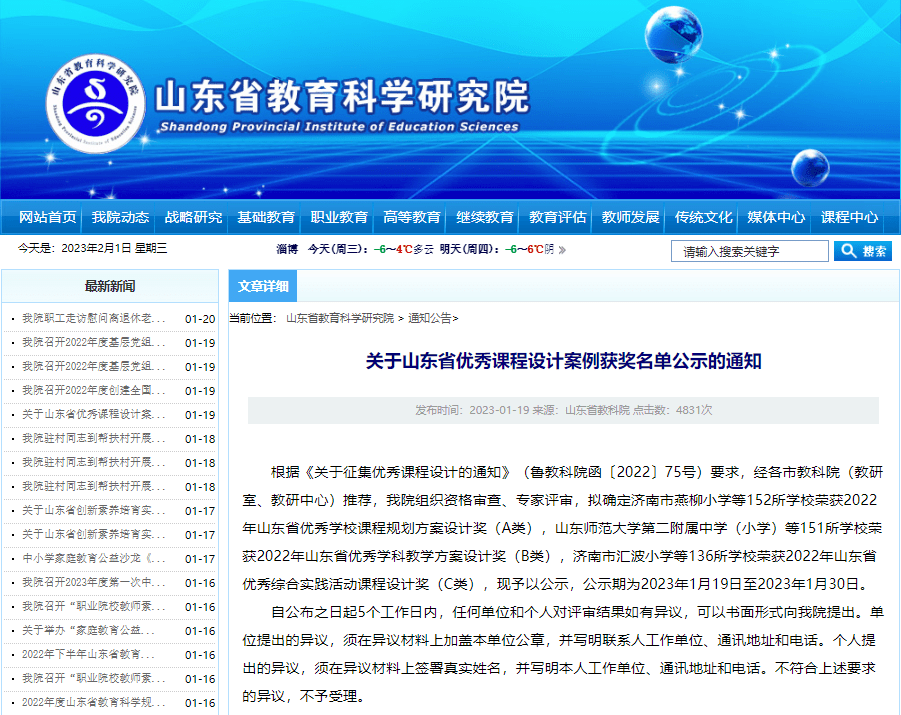Click the 发布时间 2023-01-19 publish info line
This screenshot has width=901, height=715.
[x=564, y=410]
